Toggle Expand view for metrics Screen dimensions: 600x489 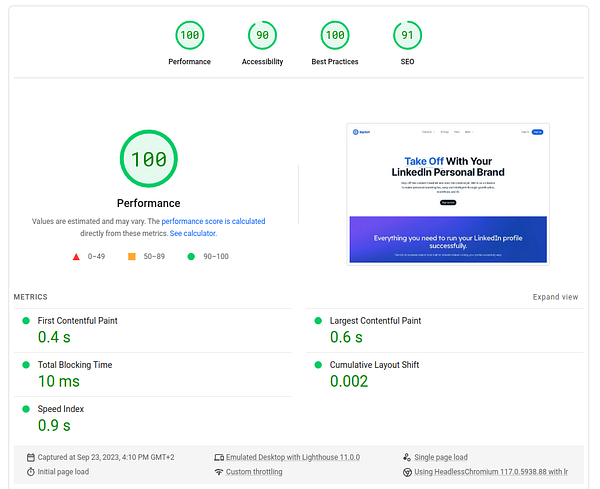tap(555, 297)
